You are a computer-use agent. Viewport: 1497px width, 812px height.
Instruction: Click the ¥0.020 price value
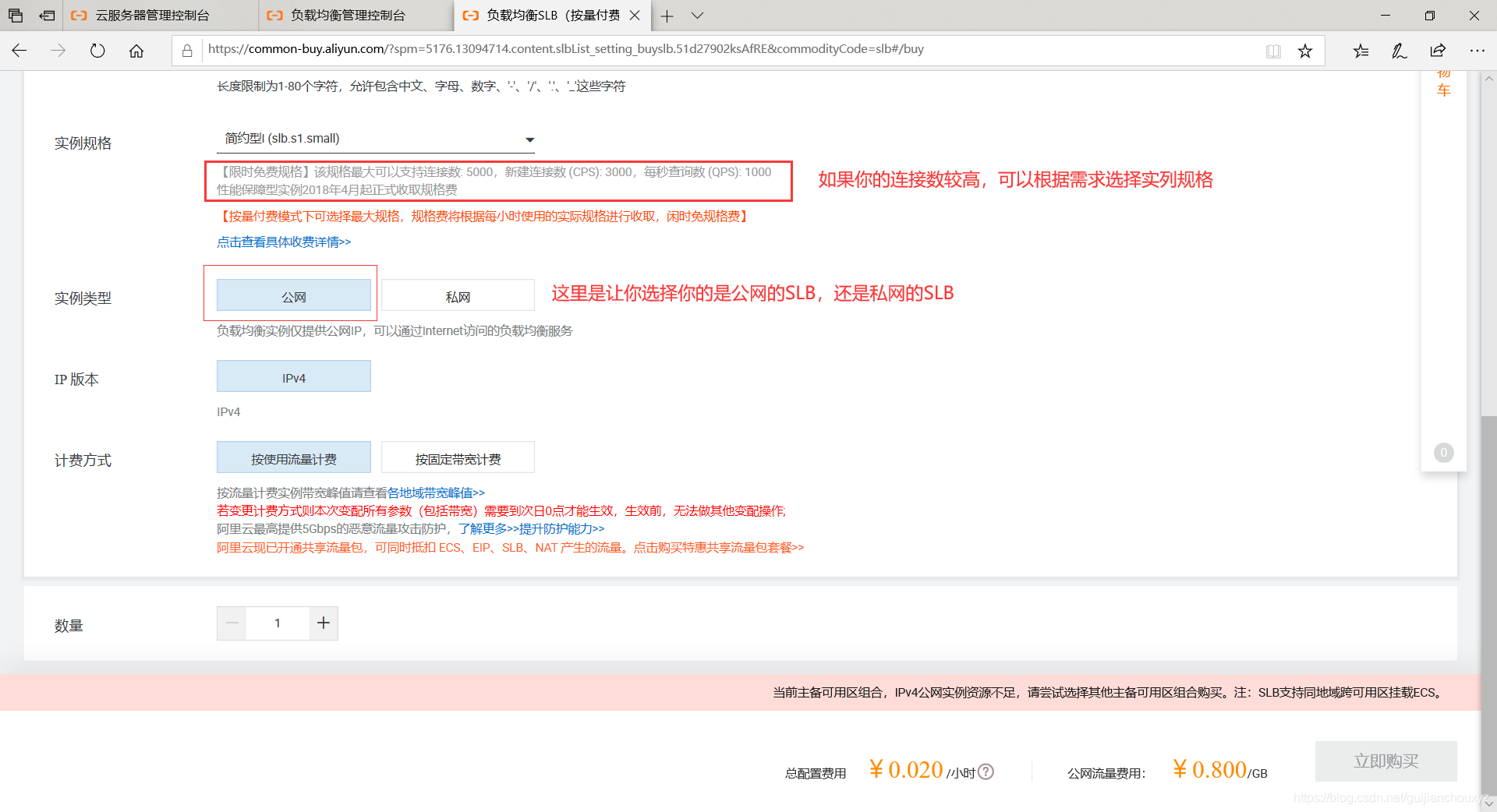click(x=906, y=770)
